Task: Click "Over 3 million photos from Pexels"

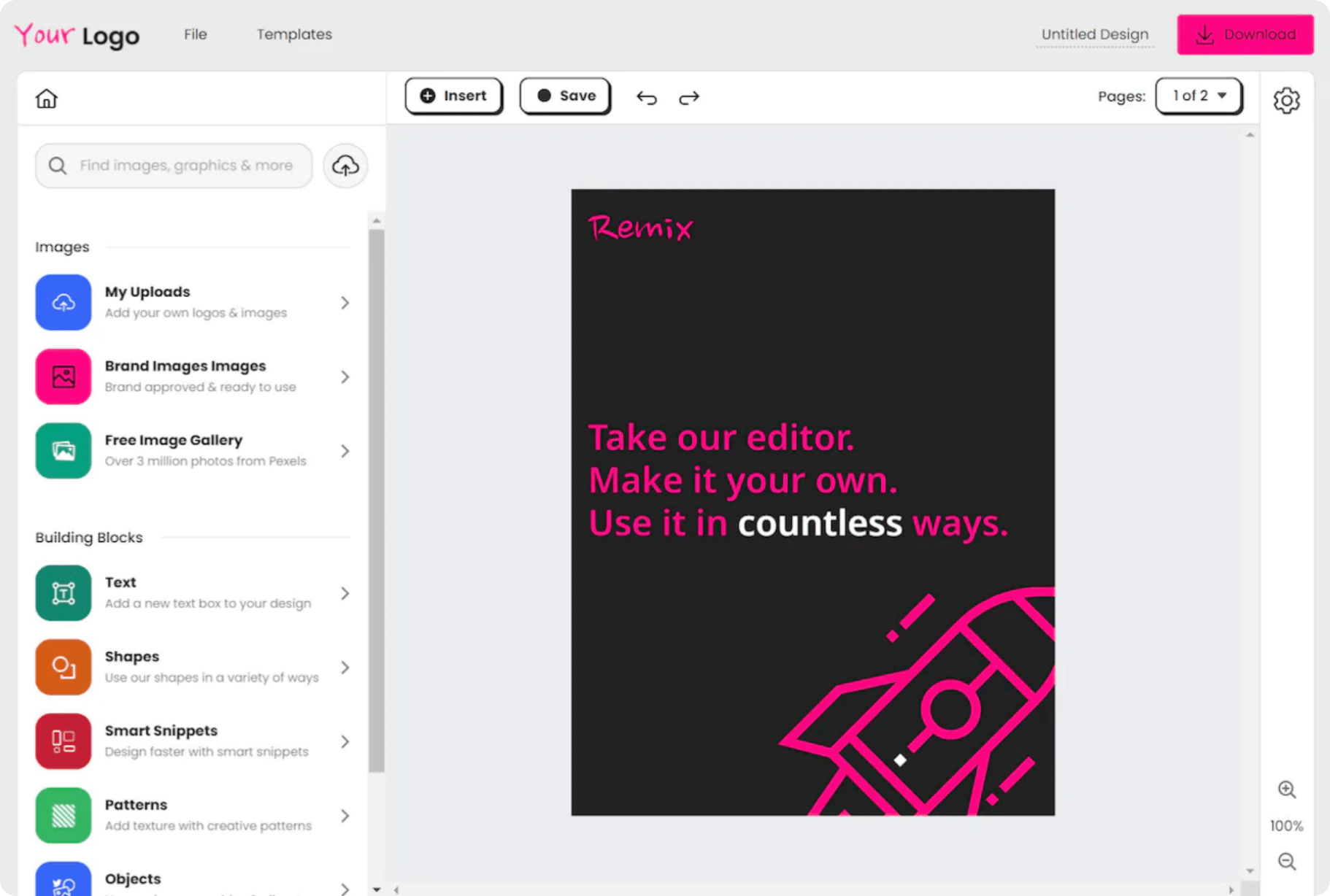Action: click(206, 461)
